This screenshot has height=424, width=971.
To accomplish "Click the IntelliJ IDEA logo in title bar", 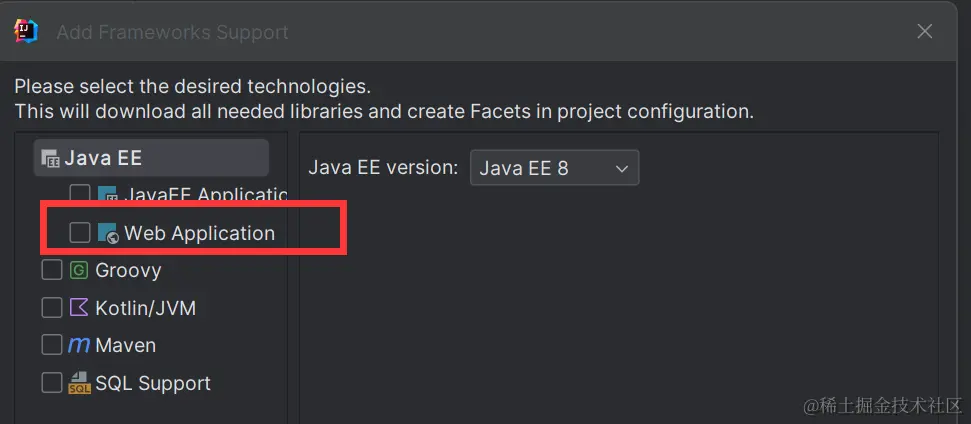I will pyautogui.click(x=26, y=31).
